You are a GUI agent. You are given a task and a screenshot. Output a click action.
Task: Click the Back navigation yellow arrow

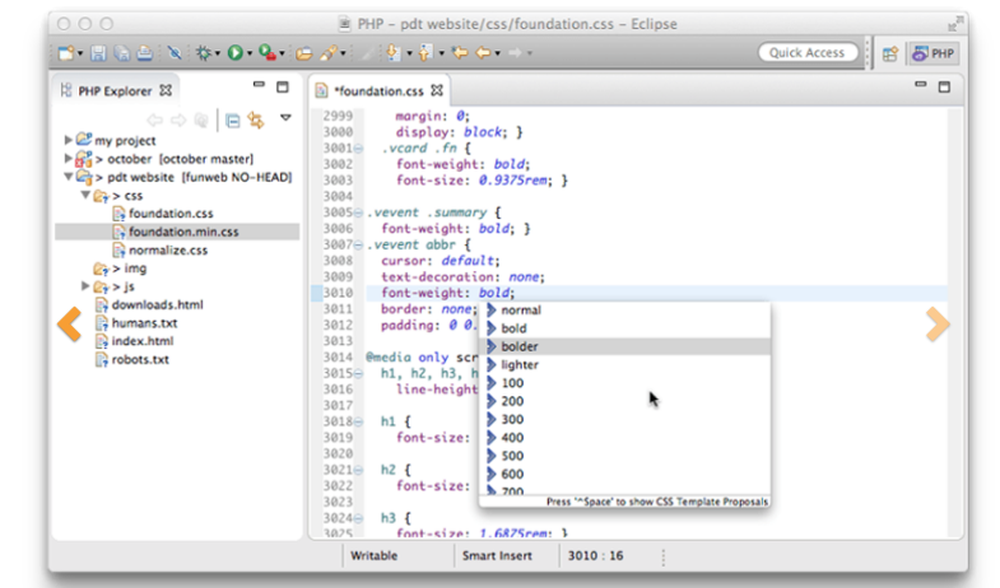(483, 53)
